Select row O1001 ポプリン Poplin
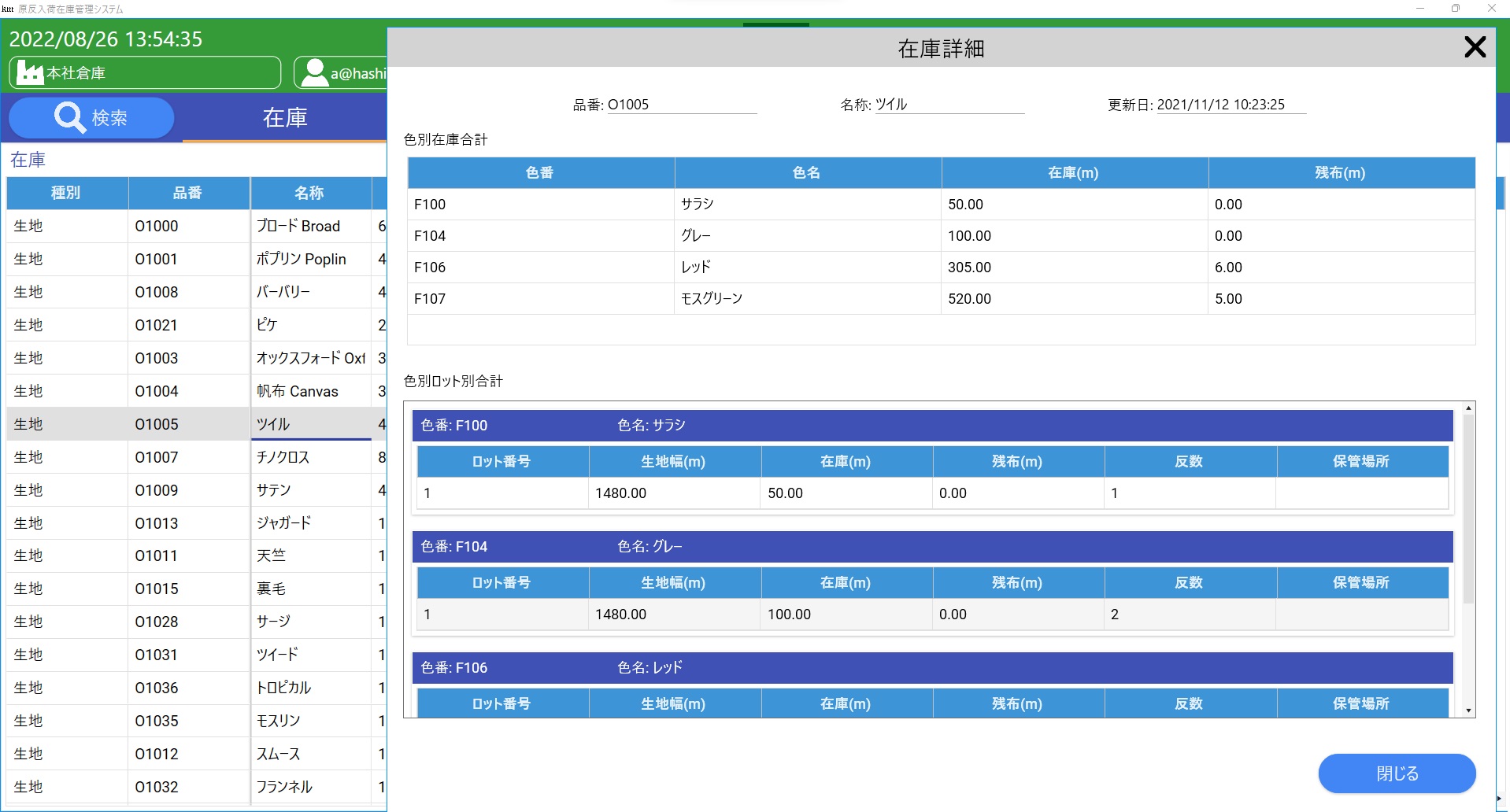Screen dimensions: 1510x812 pyautogui.click(x=196, y=259)
